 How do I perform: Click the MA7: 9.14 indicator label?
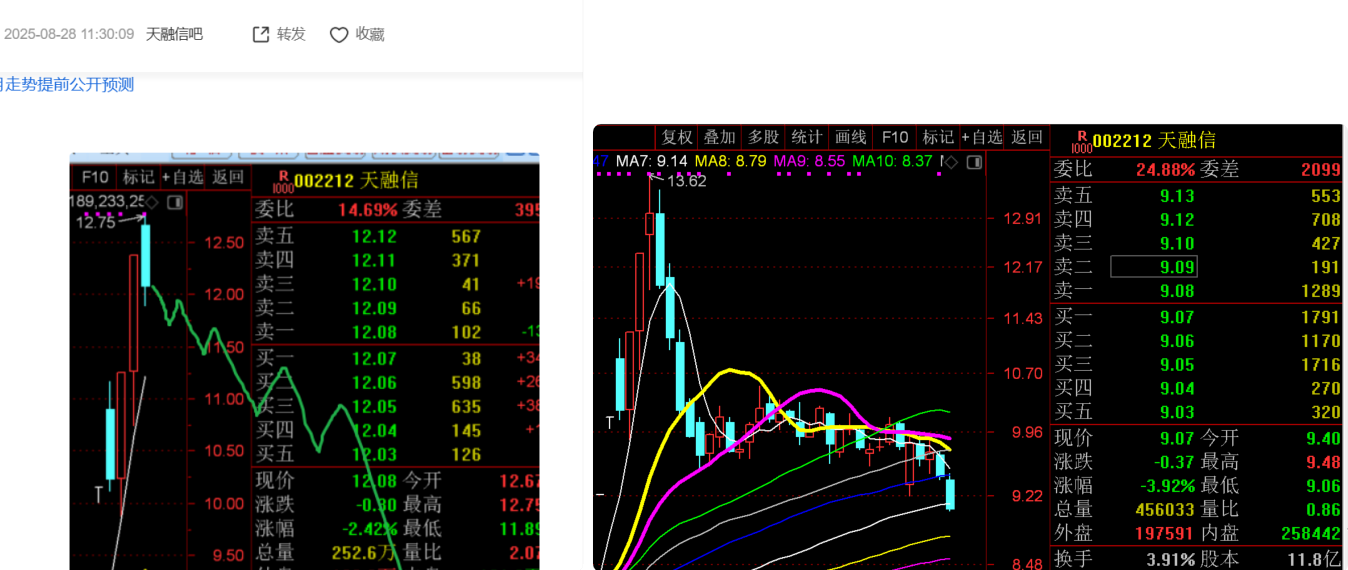pyautogui.click(x=652, y=161)
